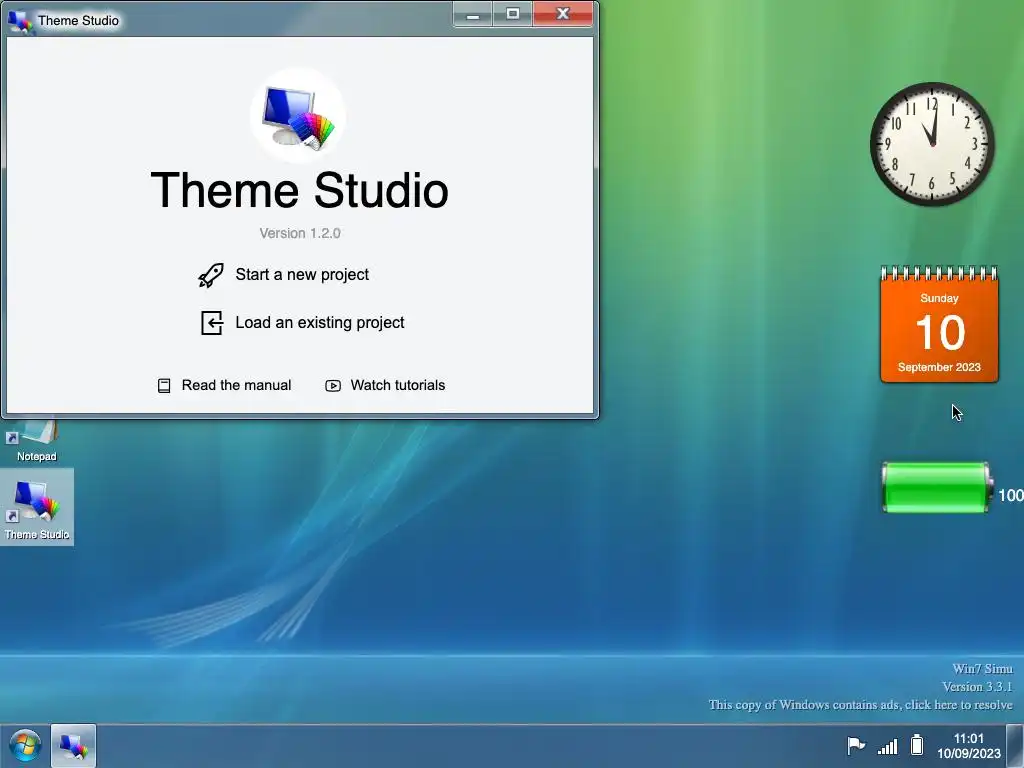Click the load arrow icon beside existing project
Image resolution: width=1024 pixels, height=768 pixels.
212,323
